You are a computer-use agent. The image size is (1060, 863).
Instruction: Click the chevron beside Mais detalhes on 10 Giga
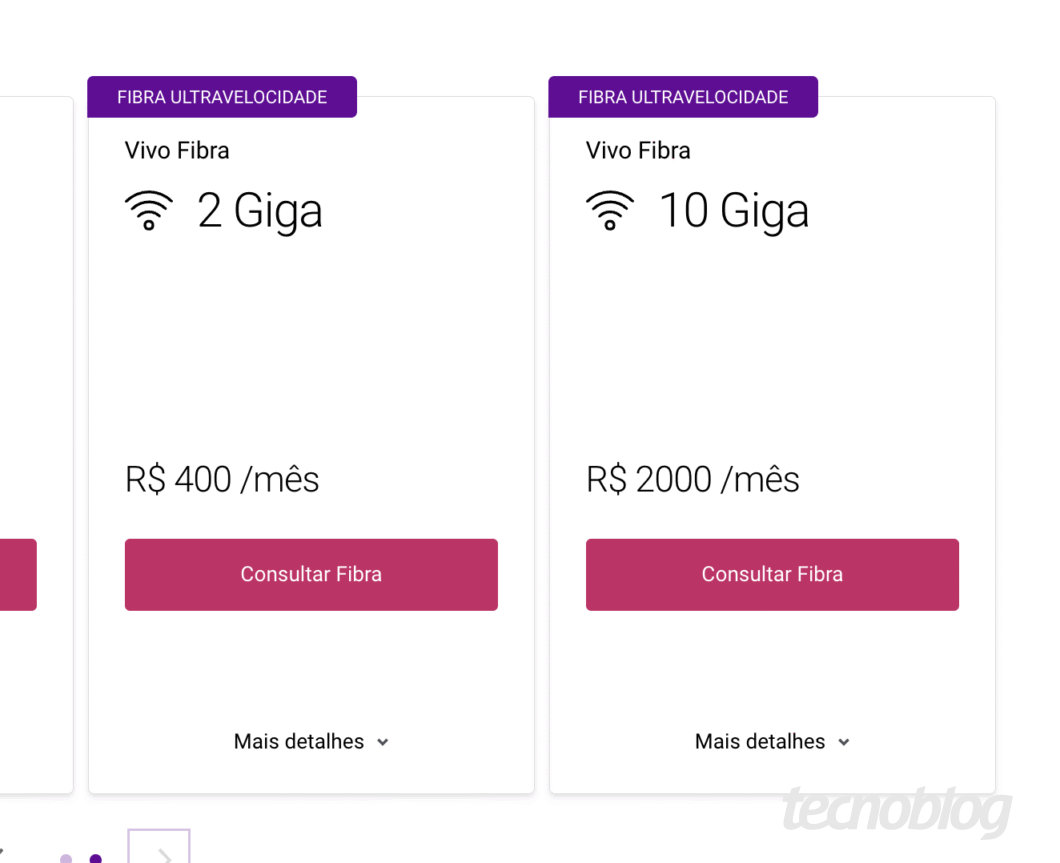pyautogui.click(x=843, y=742)
